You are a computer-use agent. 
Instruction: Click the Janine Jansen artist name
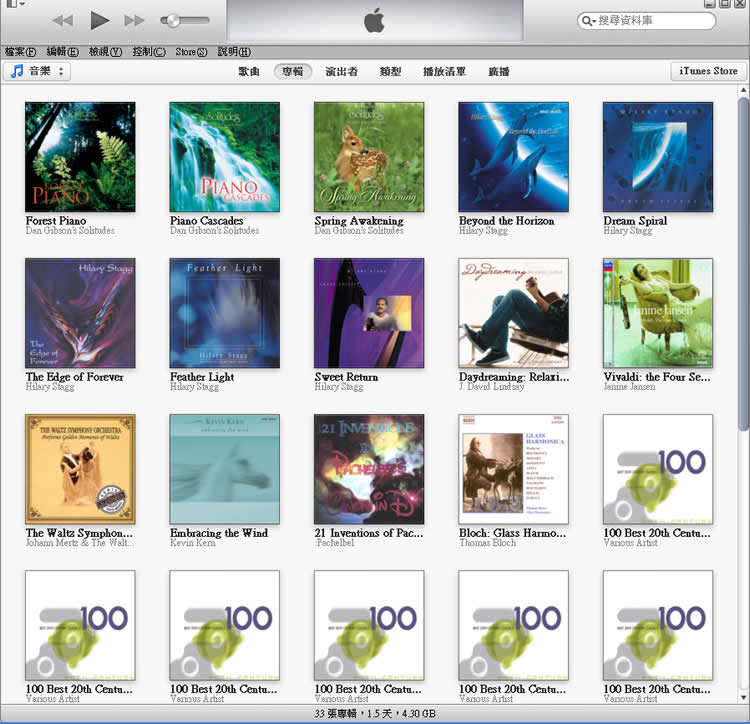tap(629, 386)
